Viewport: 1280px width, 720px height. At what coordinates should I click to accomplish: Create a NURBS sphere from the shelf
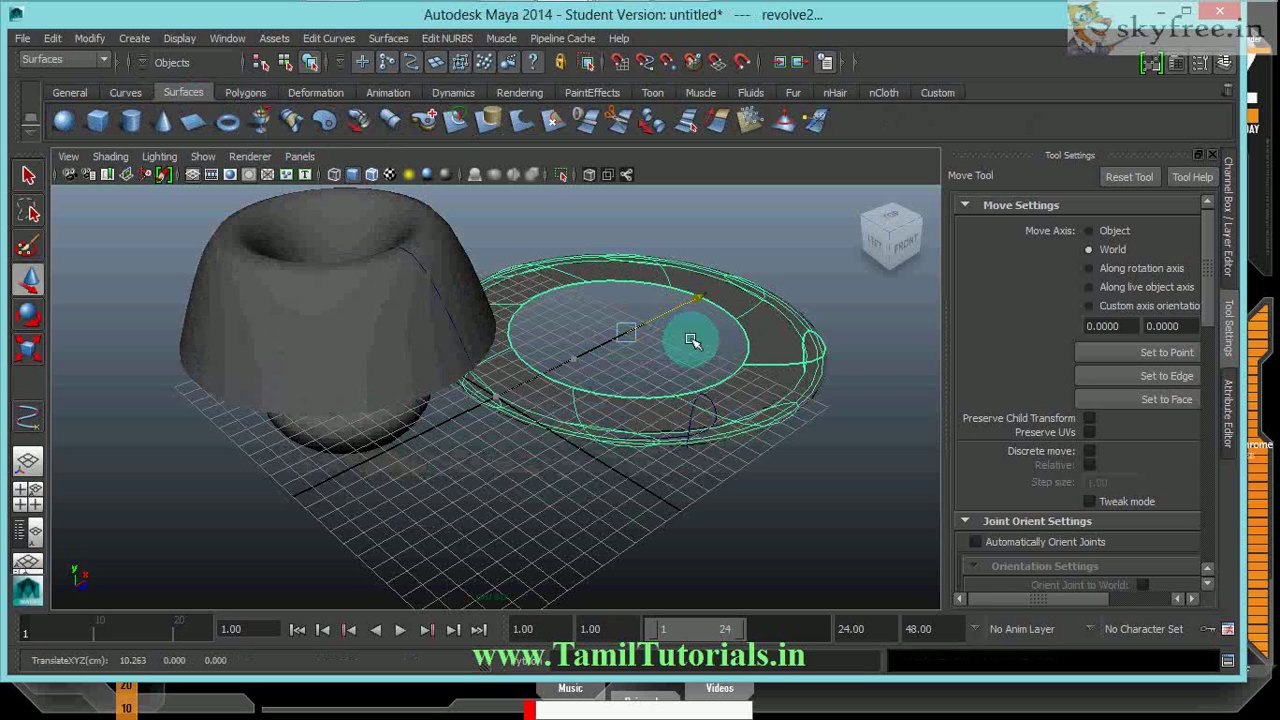64,122
